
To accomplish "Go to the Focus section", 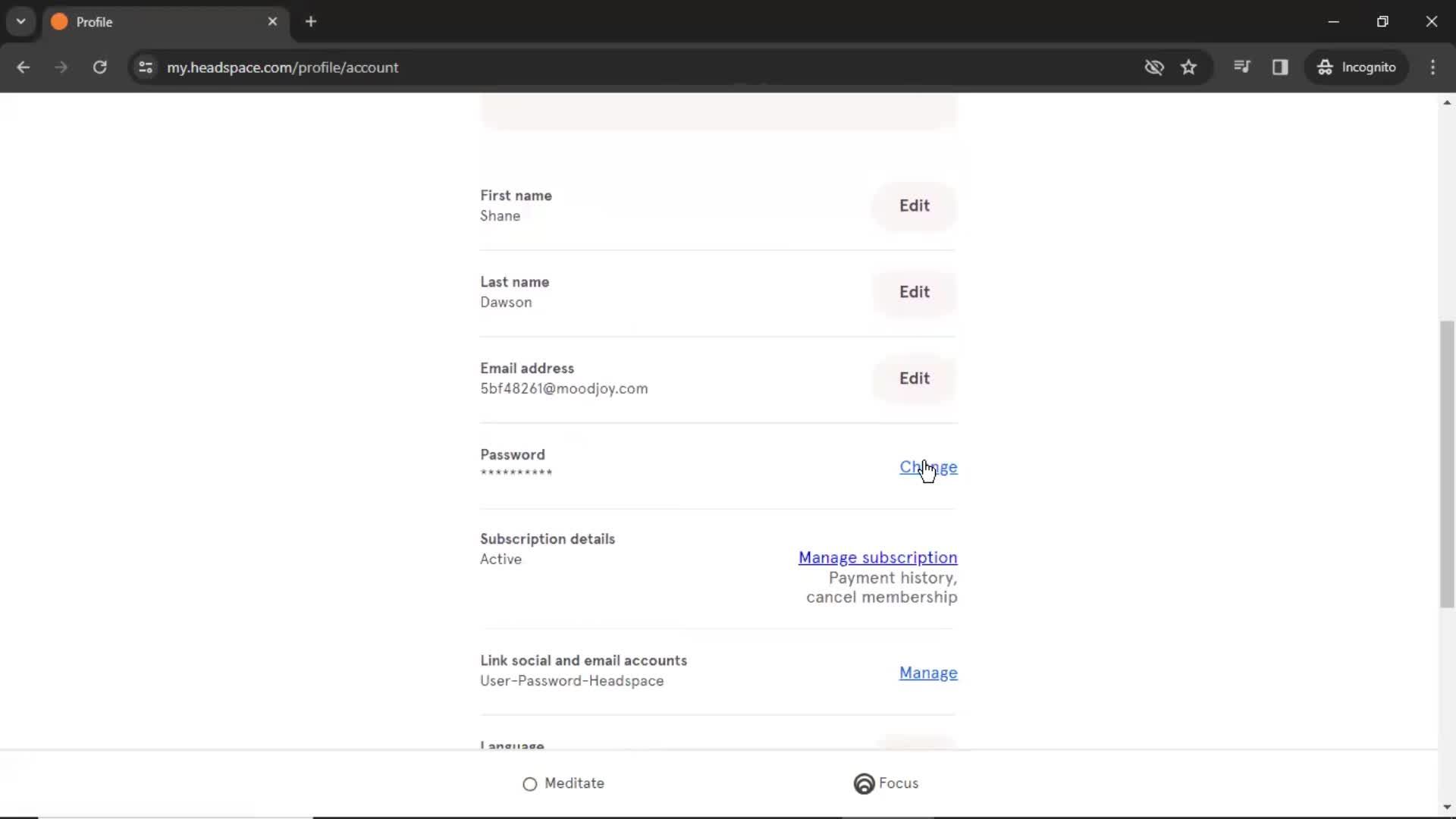I will (886, 783).
